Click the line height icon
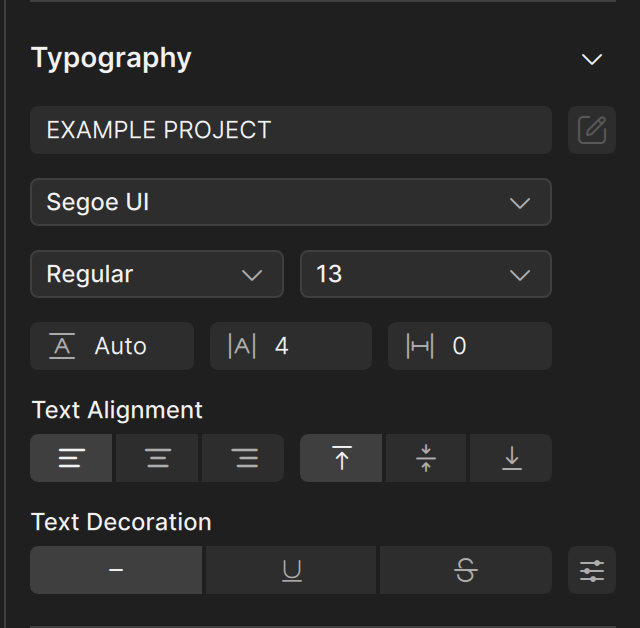This screenshot has height=628, width=640. [62, 346]
